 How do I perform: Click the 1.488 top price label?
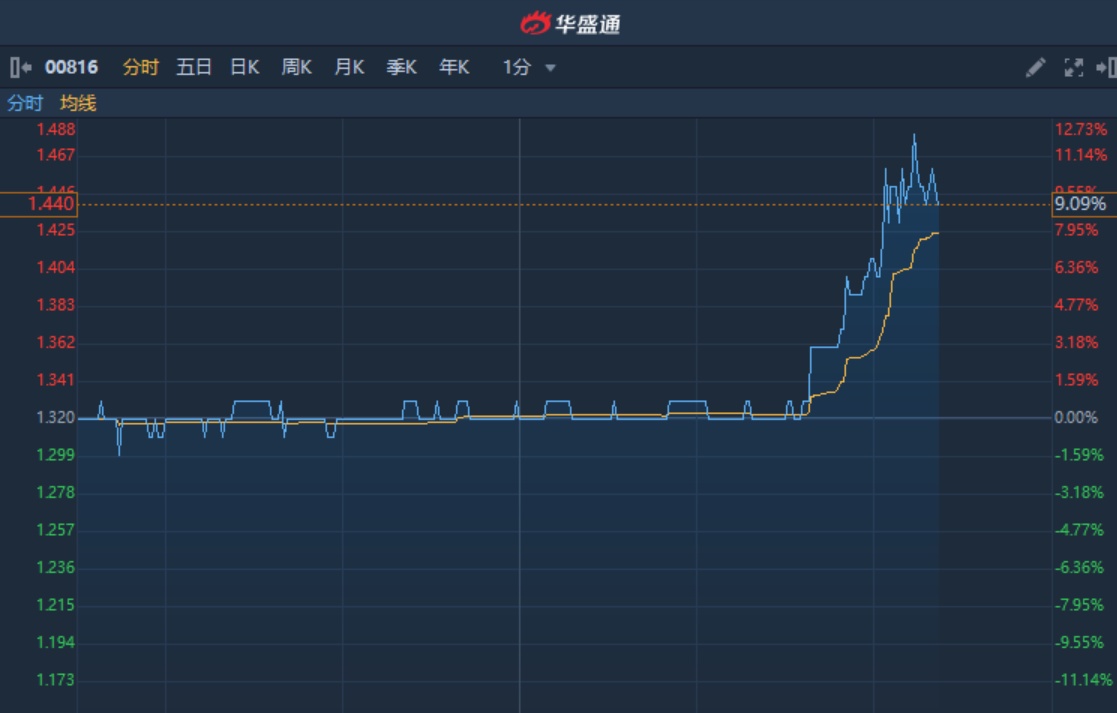pyautogui.click(x=56, y=130)
